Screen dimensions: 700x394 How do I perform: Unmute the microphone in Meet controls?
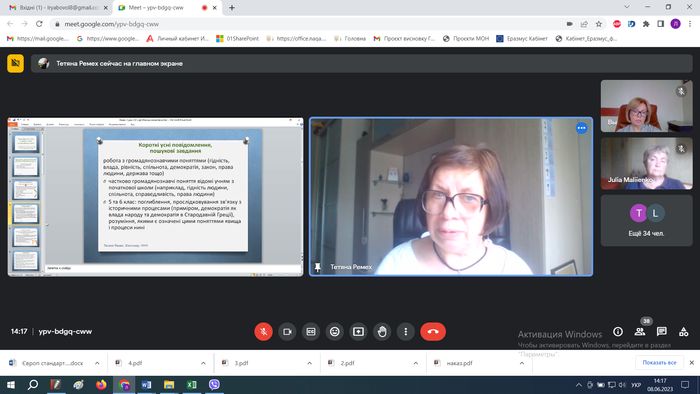click(263, 332)
